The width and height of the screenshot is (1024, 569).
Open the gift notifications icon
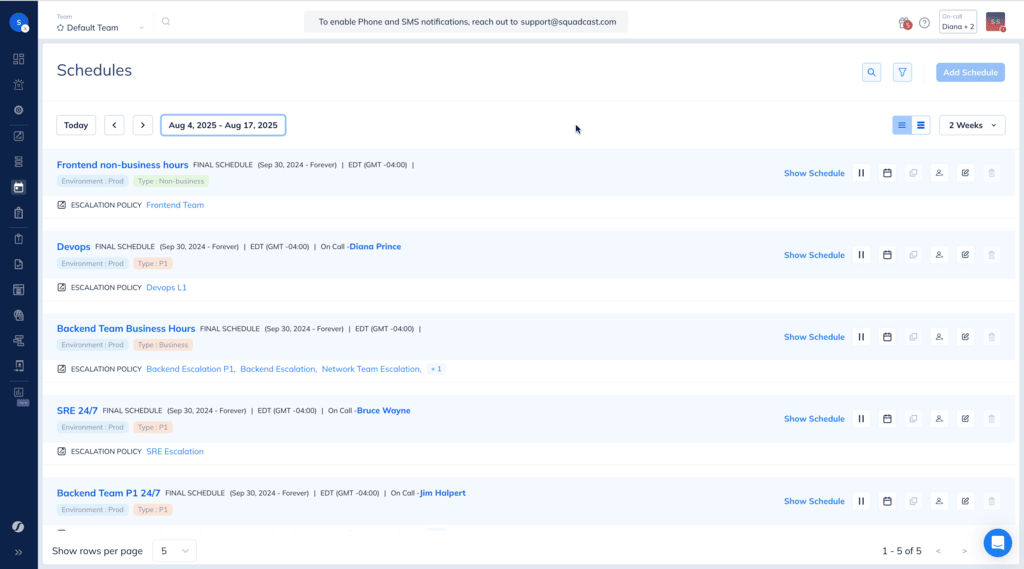click(904, 23)
